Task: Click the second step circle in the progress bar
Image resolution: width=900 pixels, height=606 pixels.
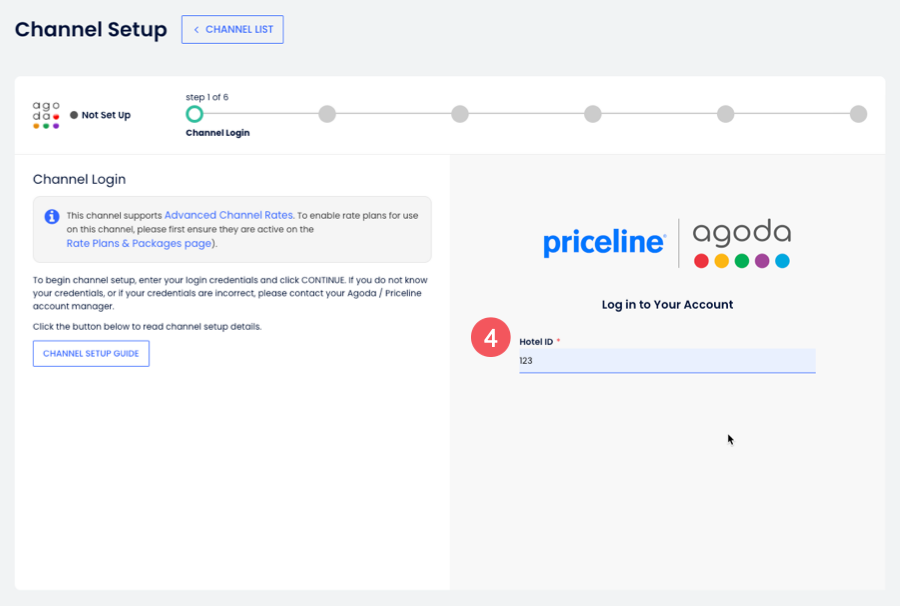Action: tap(327, 114)
